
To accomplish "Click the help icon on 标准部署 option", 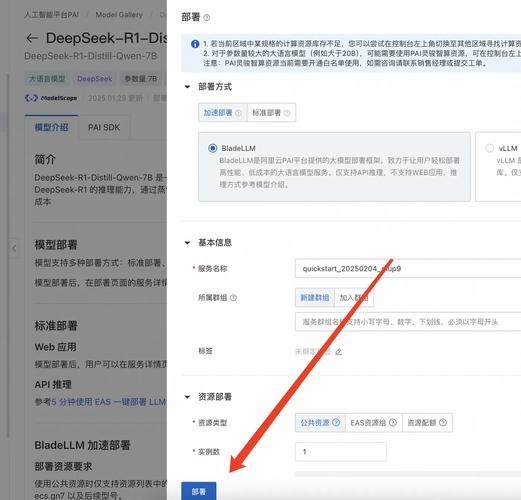I will (x=287, y=113).
